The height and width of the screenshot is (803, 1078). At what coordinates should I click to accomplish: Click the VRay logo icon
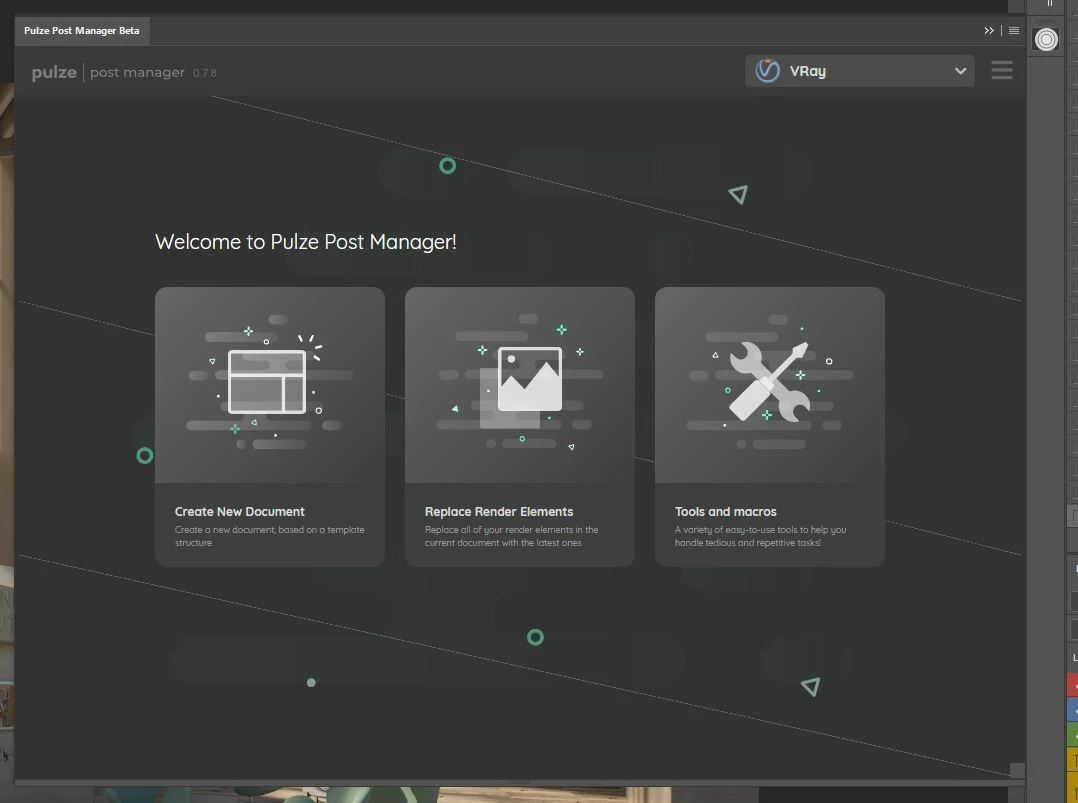click(x=767, y=71)
